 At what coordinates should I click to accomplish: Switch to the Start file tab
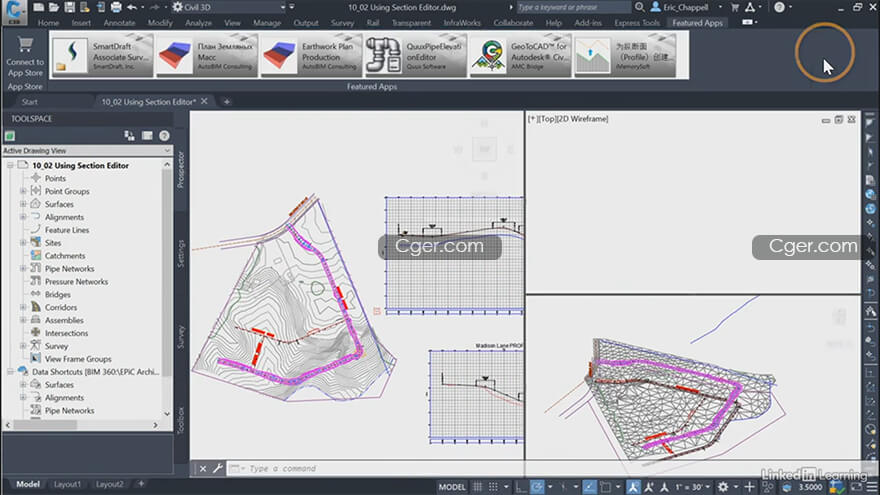[x=30, y=102]
